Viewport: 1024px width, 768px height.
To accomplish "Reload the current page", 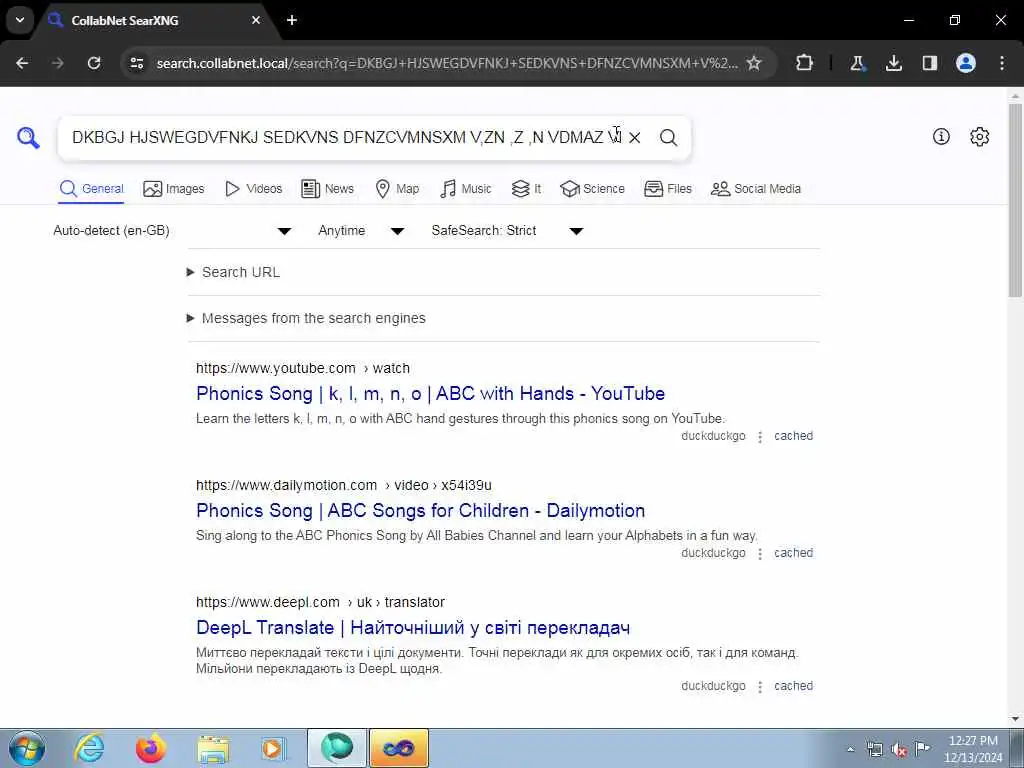I will pyautogui.click(x=94, y=63).
